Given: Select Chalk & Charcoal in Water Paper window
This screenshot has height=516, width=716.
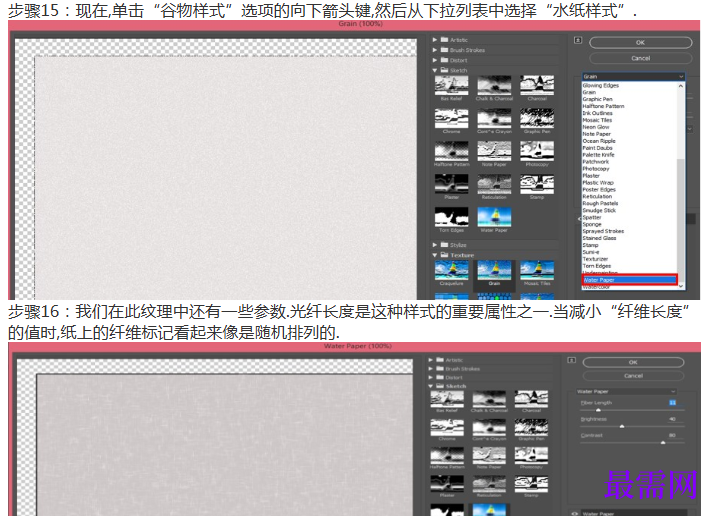Looking at the screenshot, I should click(489, 399).
